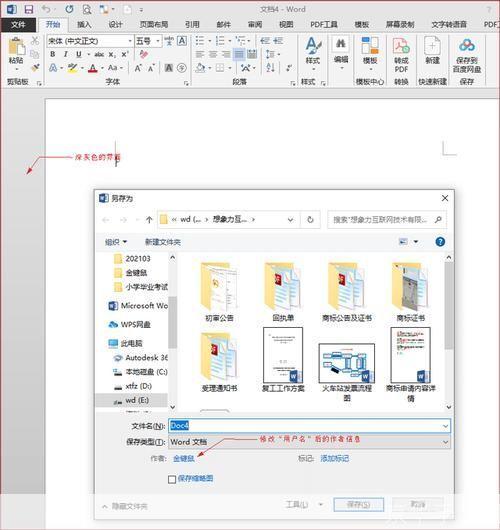Open the Organize (组织) menu
The height and width of the screenshot is (530, 500).
[x=116, y=242]
